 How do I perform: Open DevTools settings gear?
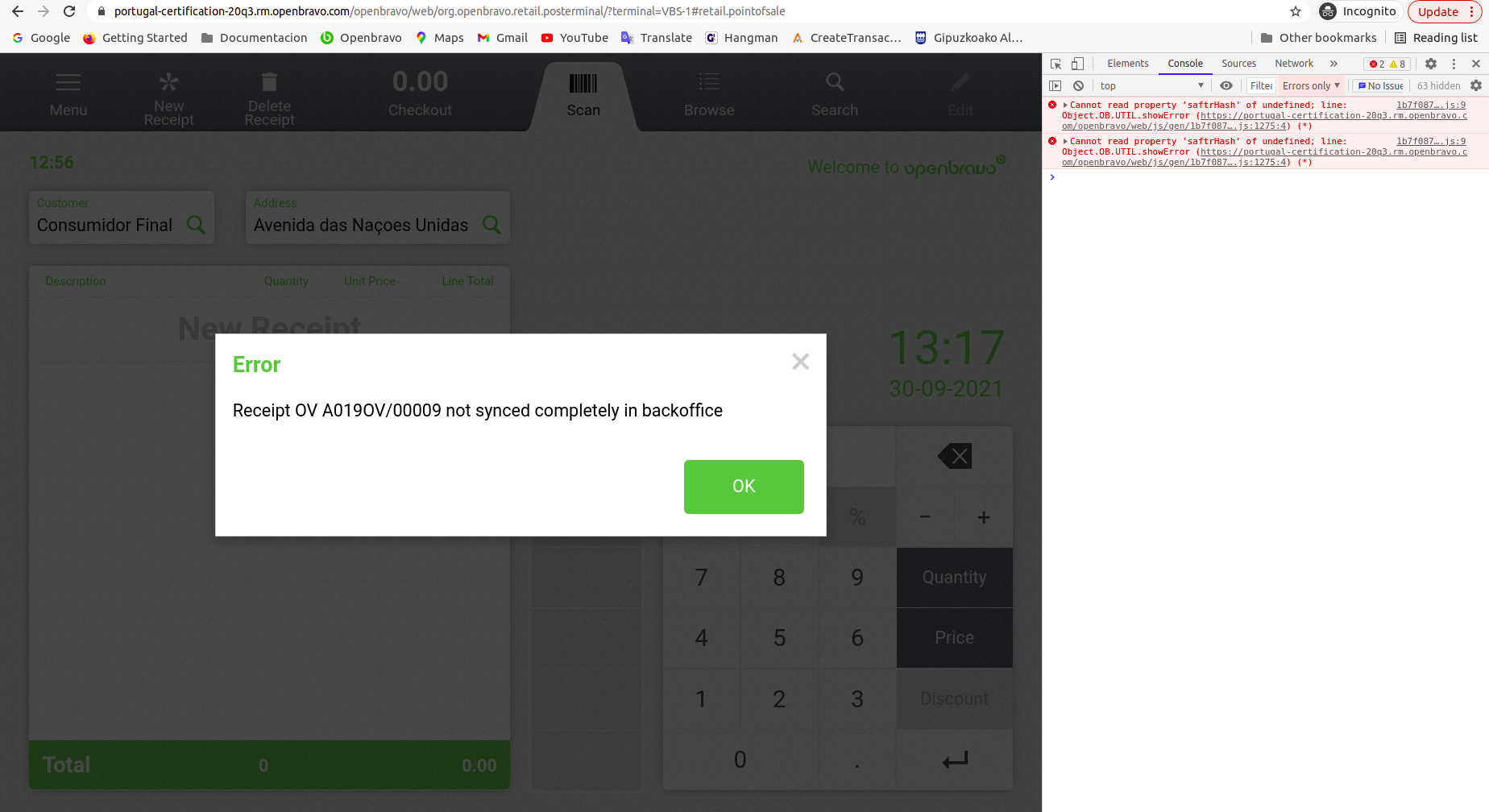[1431, 64]
